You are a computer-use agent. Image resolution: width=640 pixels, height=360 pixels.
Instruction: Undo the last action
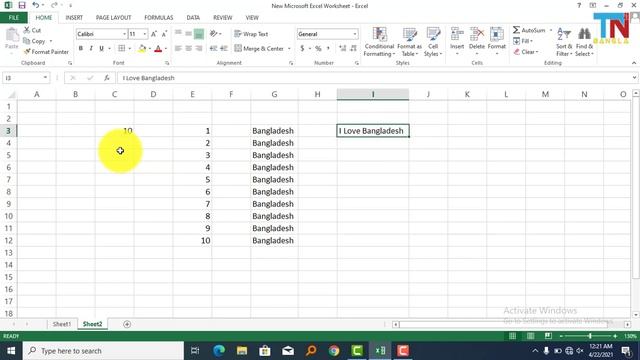pyautogui.click(x=36, y=5)
